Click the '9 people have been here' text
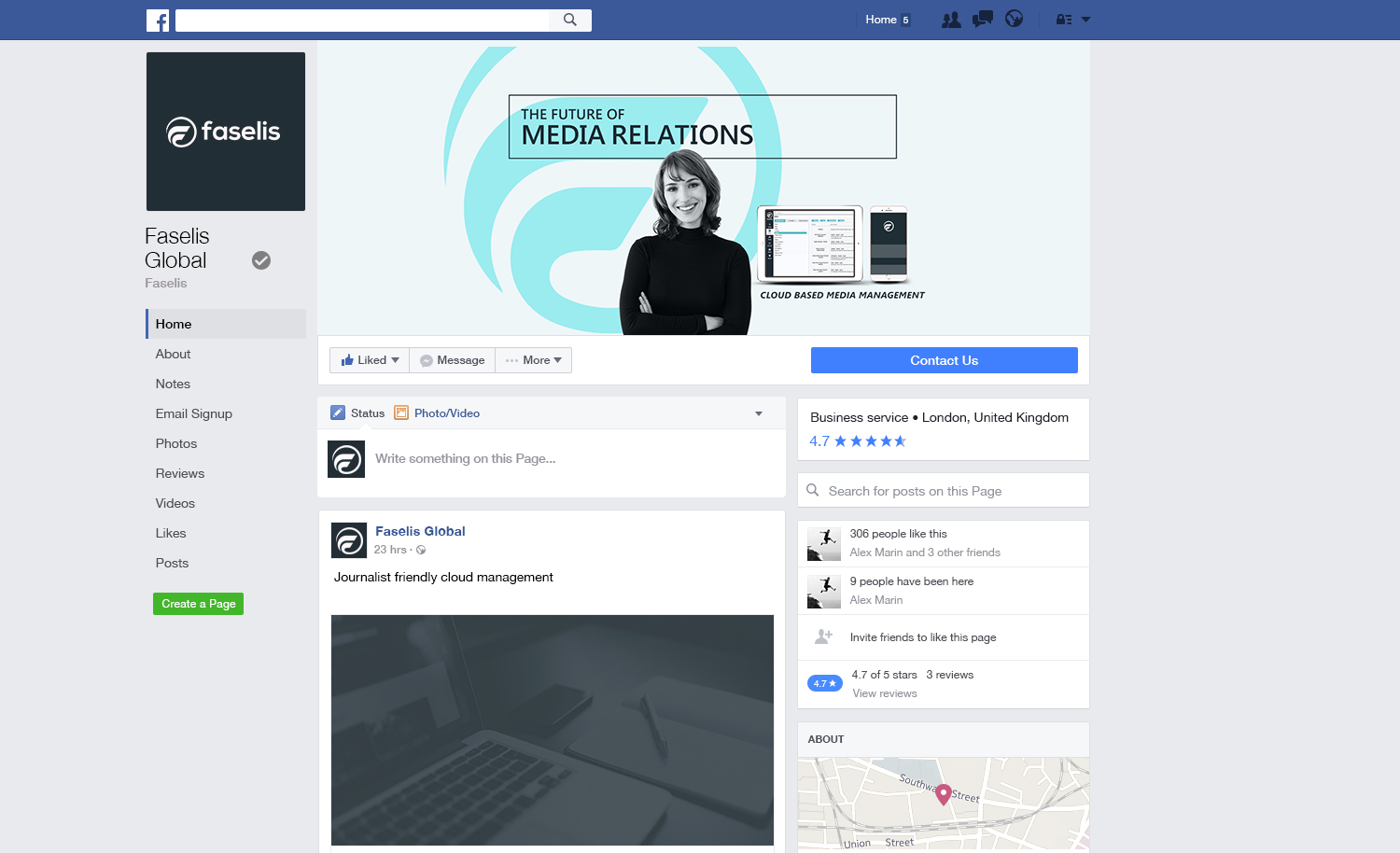The image size is (1400, 853). 912,581
